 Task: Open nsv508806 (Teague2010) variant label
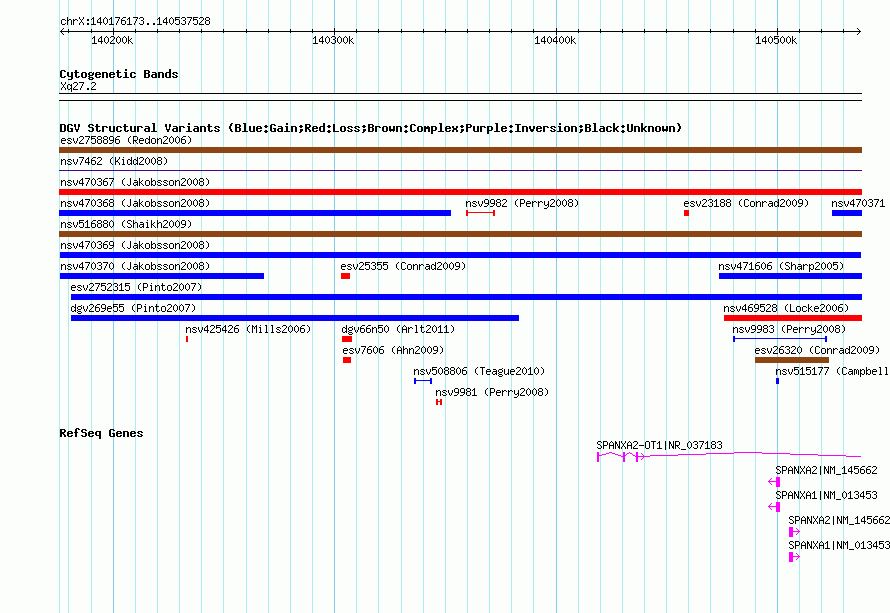point(479,371)
